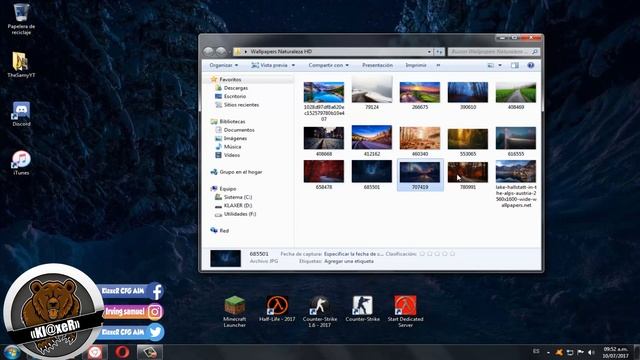Click the taskbar clock showing 09:52 a.m.
This screenshot has width=640, height=360.
coord(616,353)
